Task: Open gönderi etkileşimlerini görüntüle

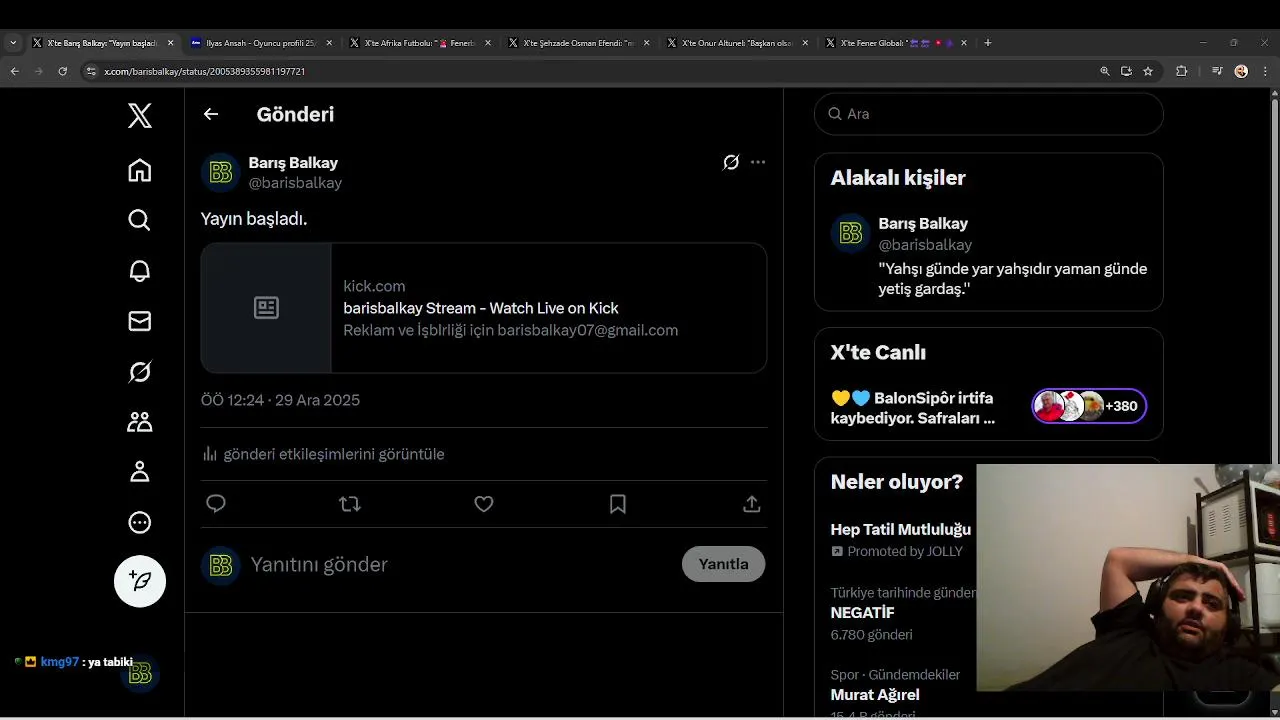Action: pyautogui.click(x=323, y=454)
